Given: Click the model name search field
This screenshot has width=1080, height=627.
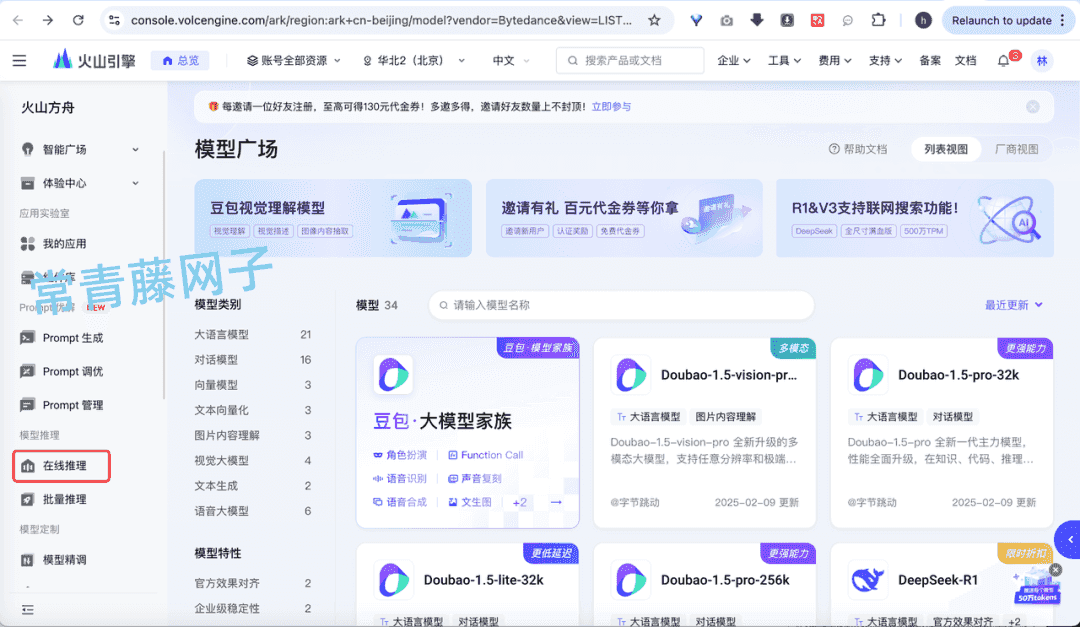Looking at the screenshot, I should (x=621, y=305).
